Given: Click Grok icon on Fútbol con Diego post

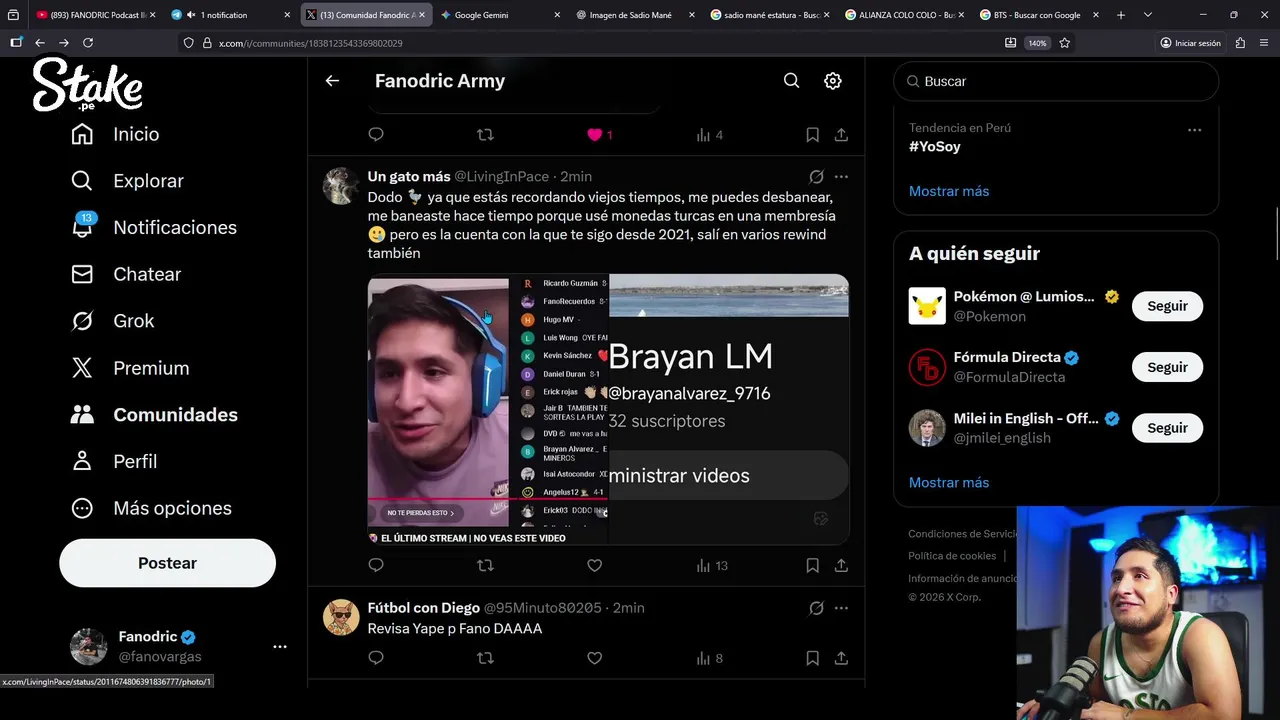Looking at the screenshot, I should point(816,608).
